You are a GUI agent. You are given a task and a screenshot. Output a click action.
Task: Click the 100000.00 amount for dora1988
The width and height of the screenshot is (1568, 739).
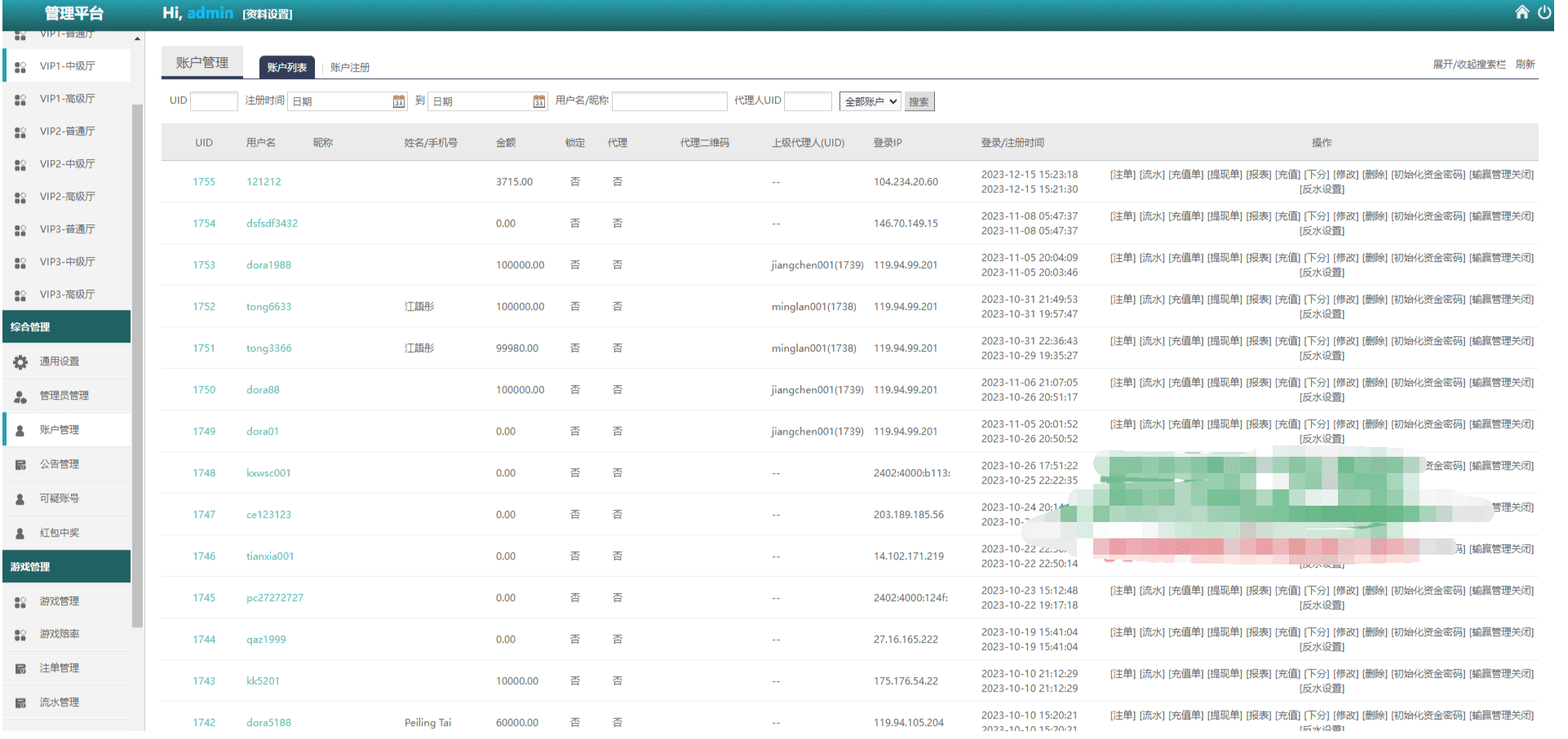pos(520,265)
